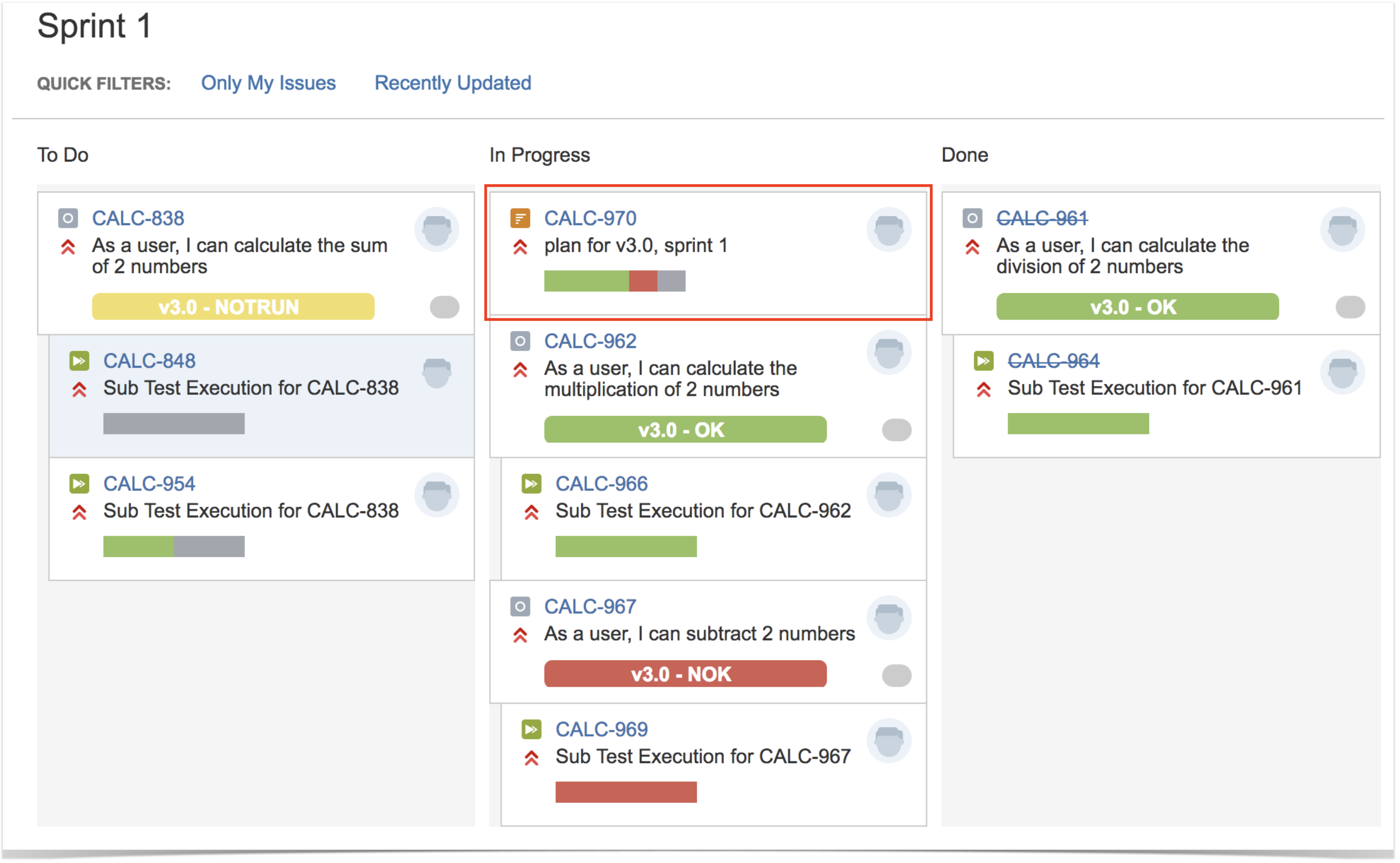Click the priority icon on CALC-964 card
Screen dimensions: 1400x863
984,390
